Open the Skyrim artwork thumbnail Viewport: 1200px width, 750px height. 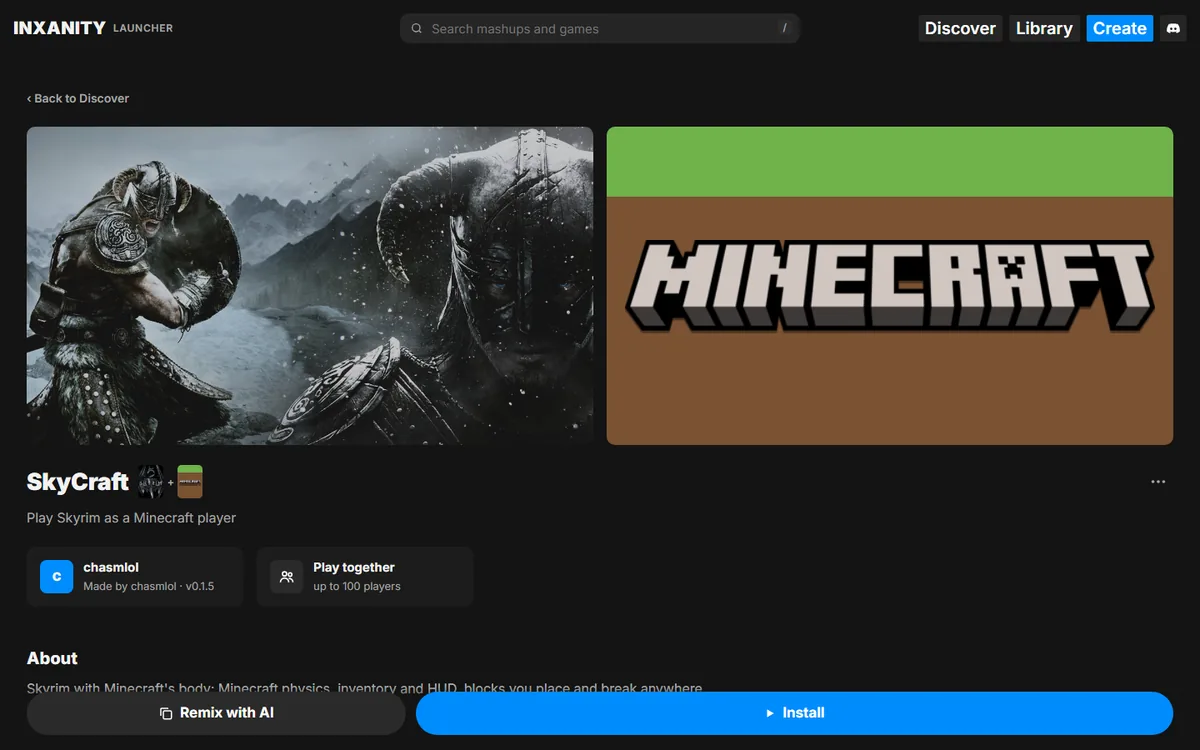click(x=310, y=286)
